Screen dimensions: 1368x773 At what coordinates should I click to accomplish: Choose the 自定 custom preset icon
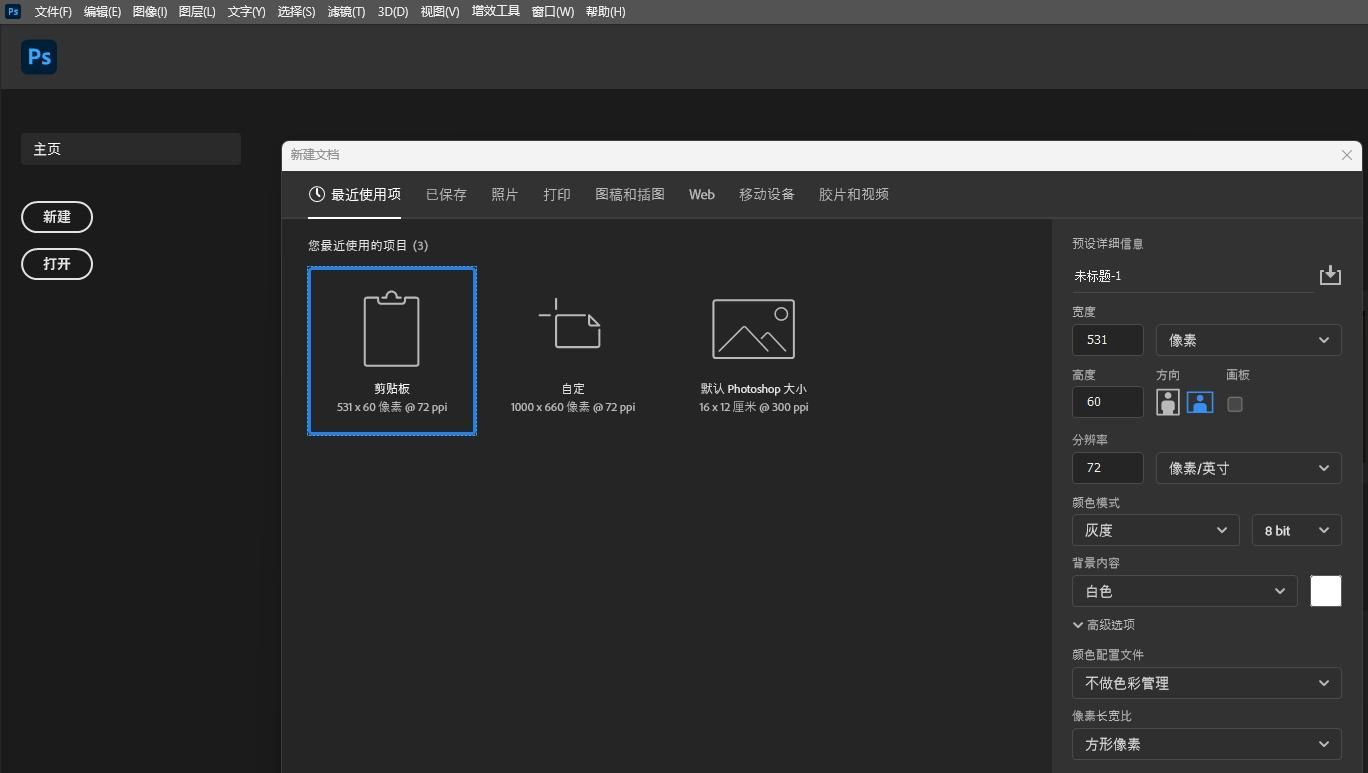[572, 326]
